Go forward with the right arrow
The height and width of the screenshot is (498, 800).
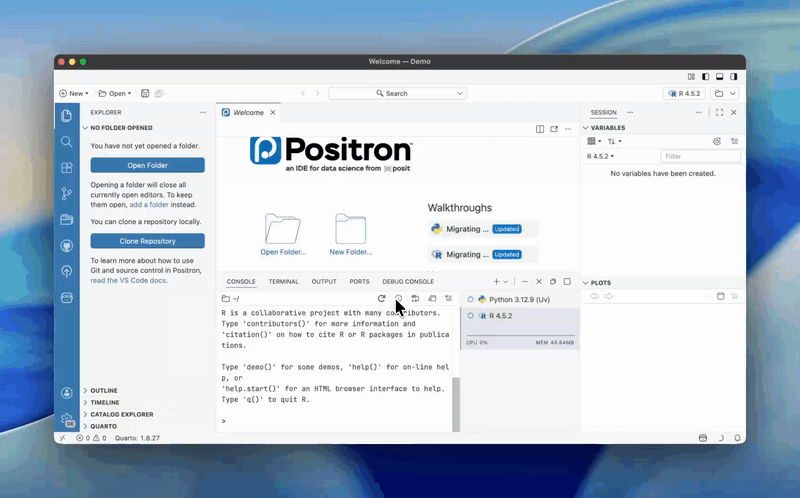(x=317, y=93)
